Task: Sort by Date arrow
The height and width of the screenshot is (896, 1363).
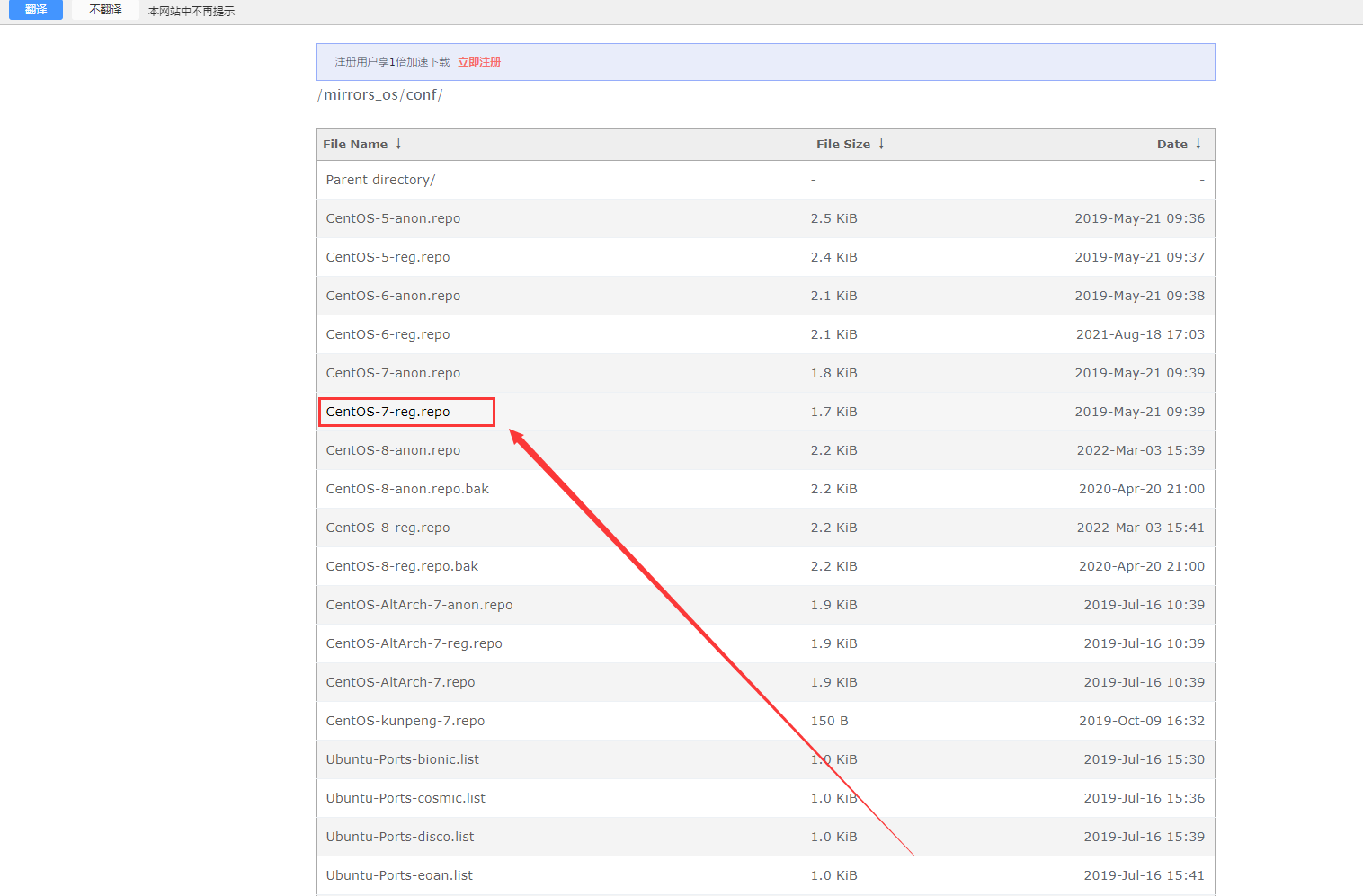Action: (1198, 144)
